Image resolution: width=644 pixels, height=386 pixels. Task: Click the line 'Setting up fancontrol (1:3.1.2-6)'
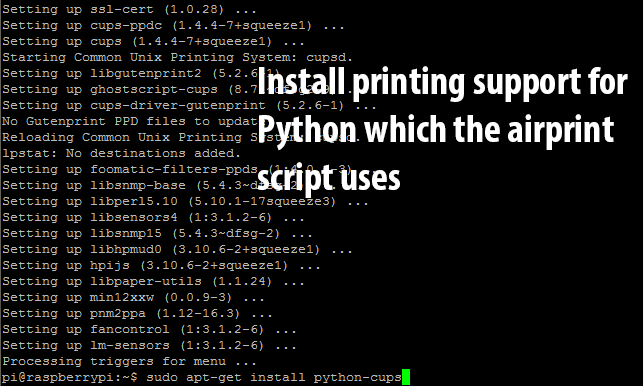149,329
